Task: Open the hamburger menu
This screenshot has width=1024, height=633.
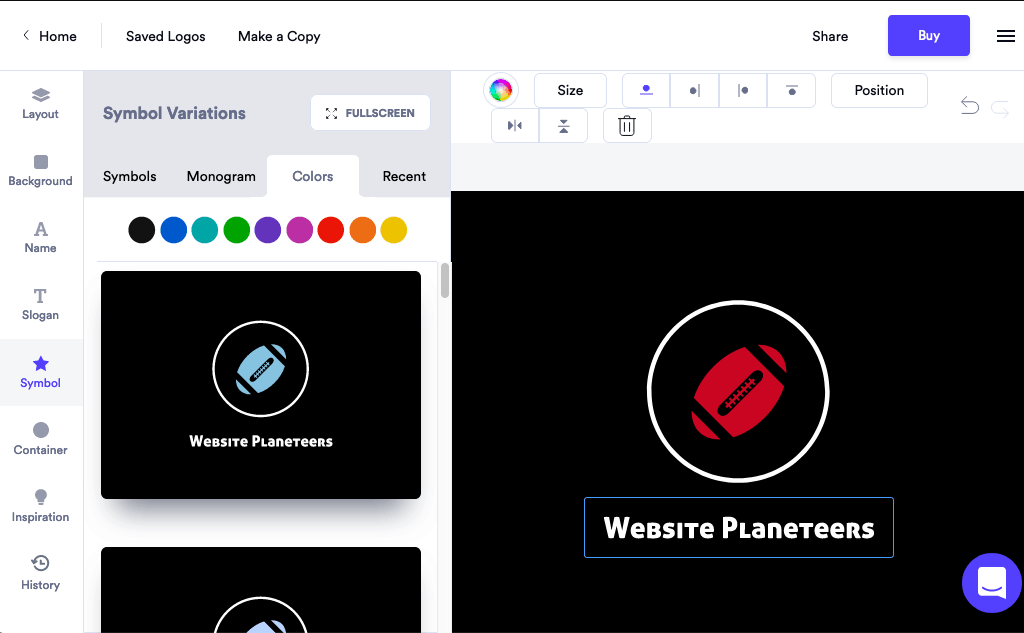Action: tap(1006, 36)
